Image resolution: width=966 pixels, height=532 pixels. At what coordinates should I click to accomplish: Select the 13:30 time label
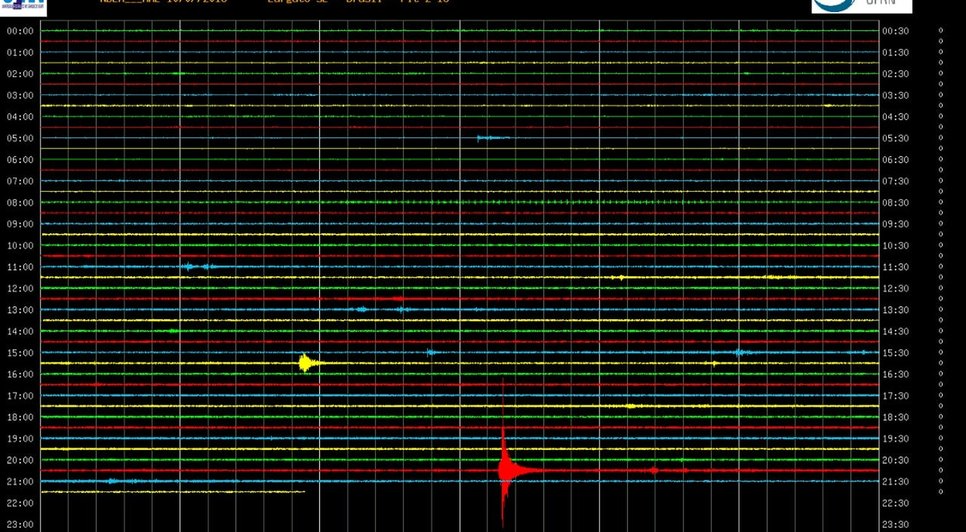tap(896, 310)
